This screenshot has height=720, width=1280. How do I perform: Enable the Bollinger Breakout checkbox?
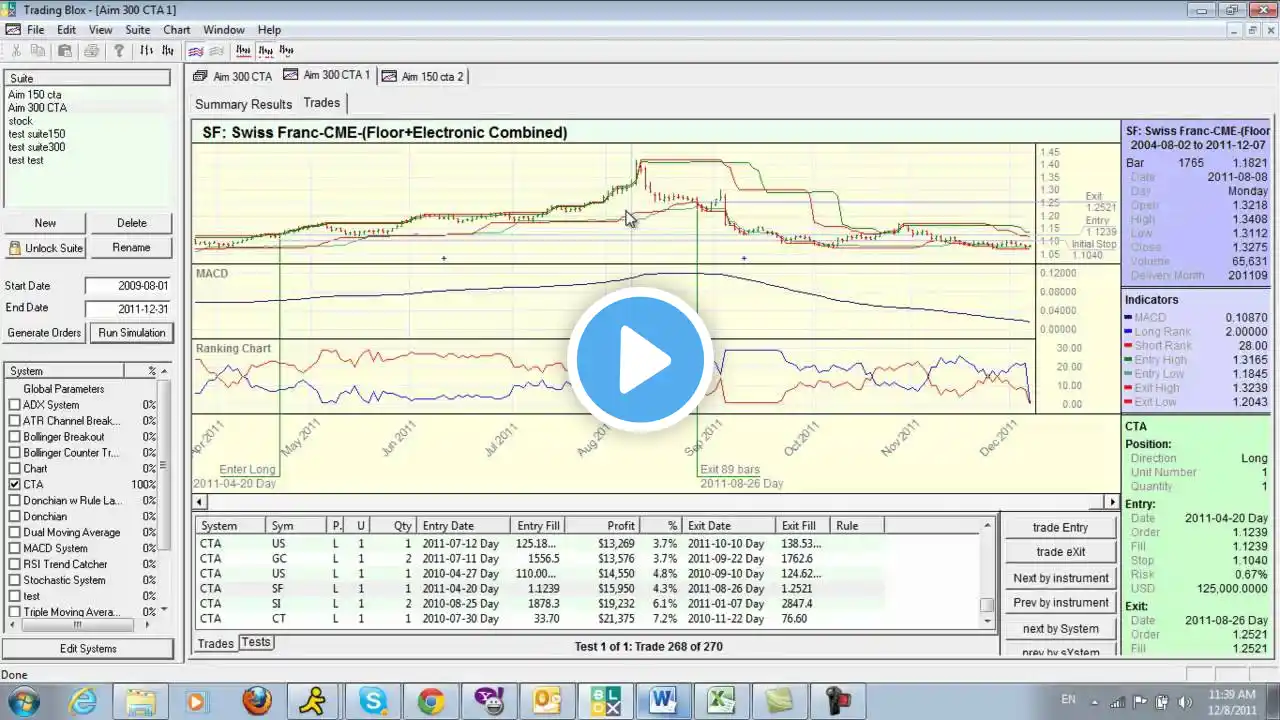[x=14, y=437]
